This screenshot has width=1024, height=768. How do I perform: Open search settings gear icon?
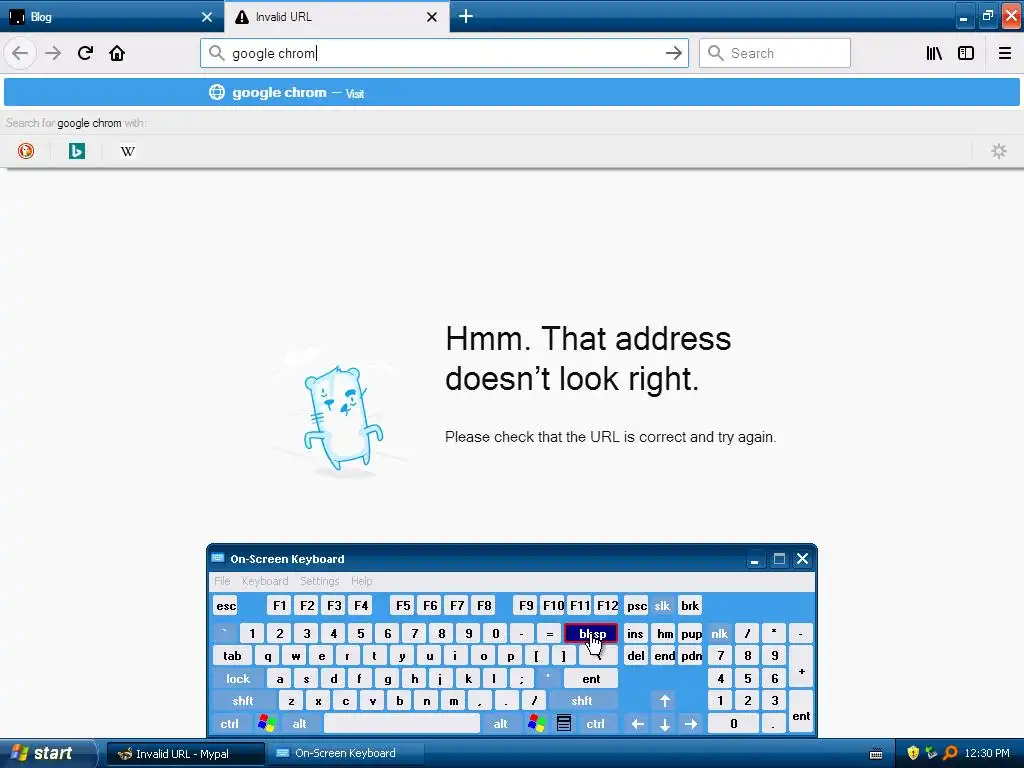click(999, 151)
